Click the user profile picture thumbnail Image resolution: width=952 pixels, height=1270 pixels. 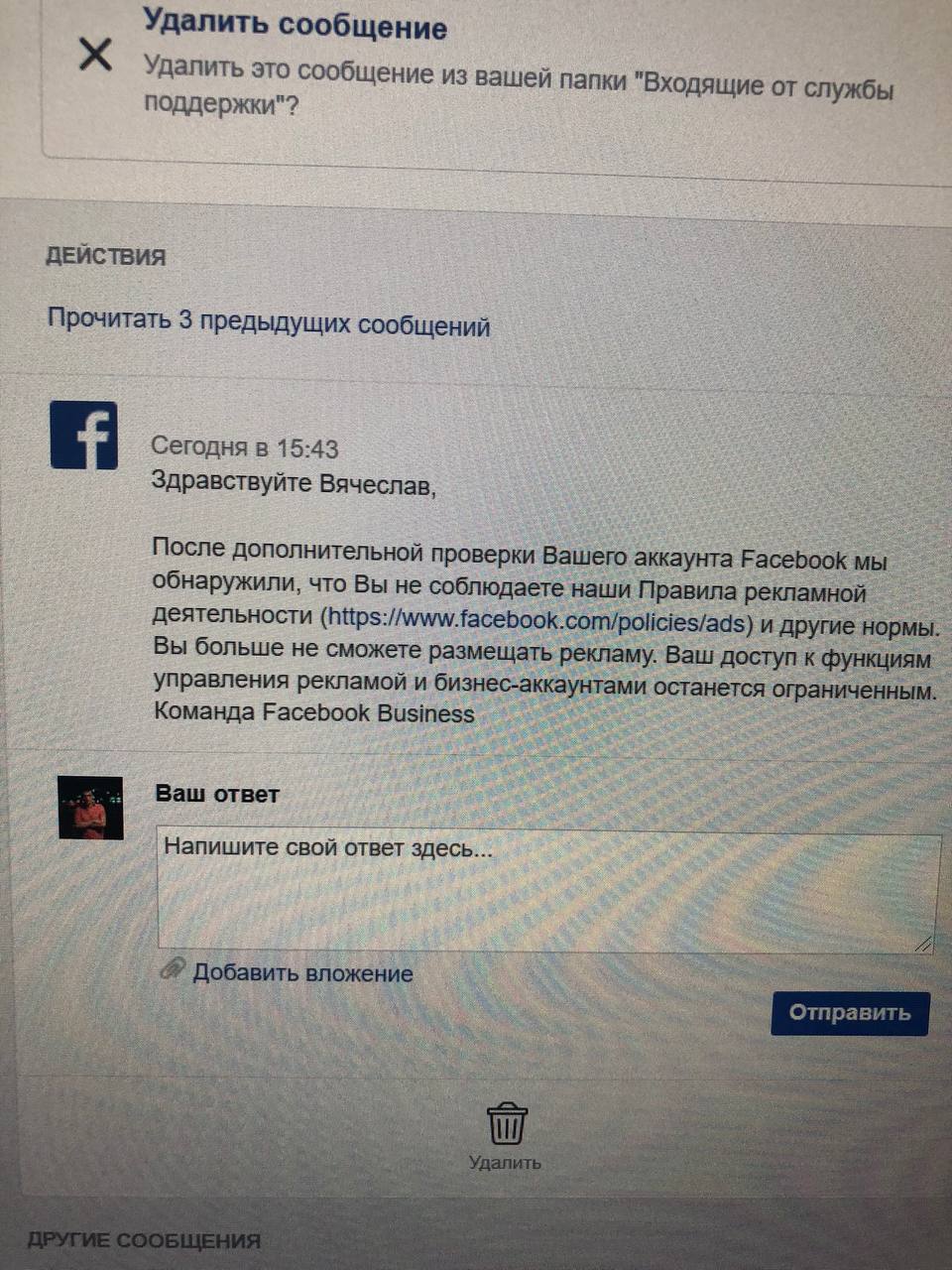(x=90, y=808)
